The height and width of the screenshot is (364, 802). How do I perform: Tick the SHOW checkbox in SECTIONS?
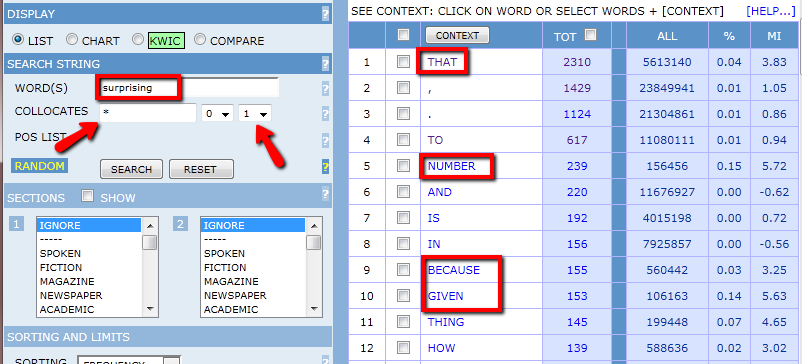(88, 196)
